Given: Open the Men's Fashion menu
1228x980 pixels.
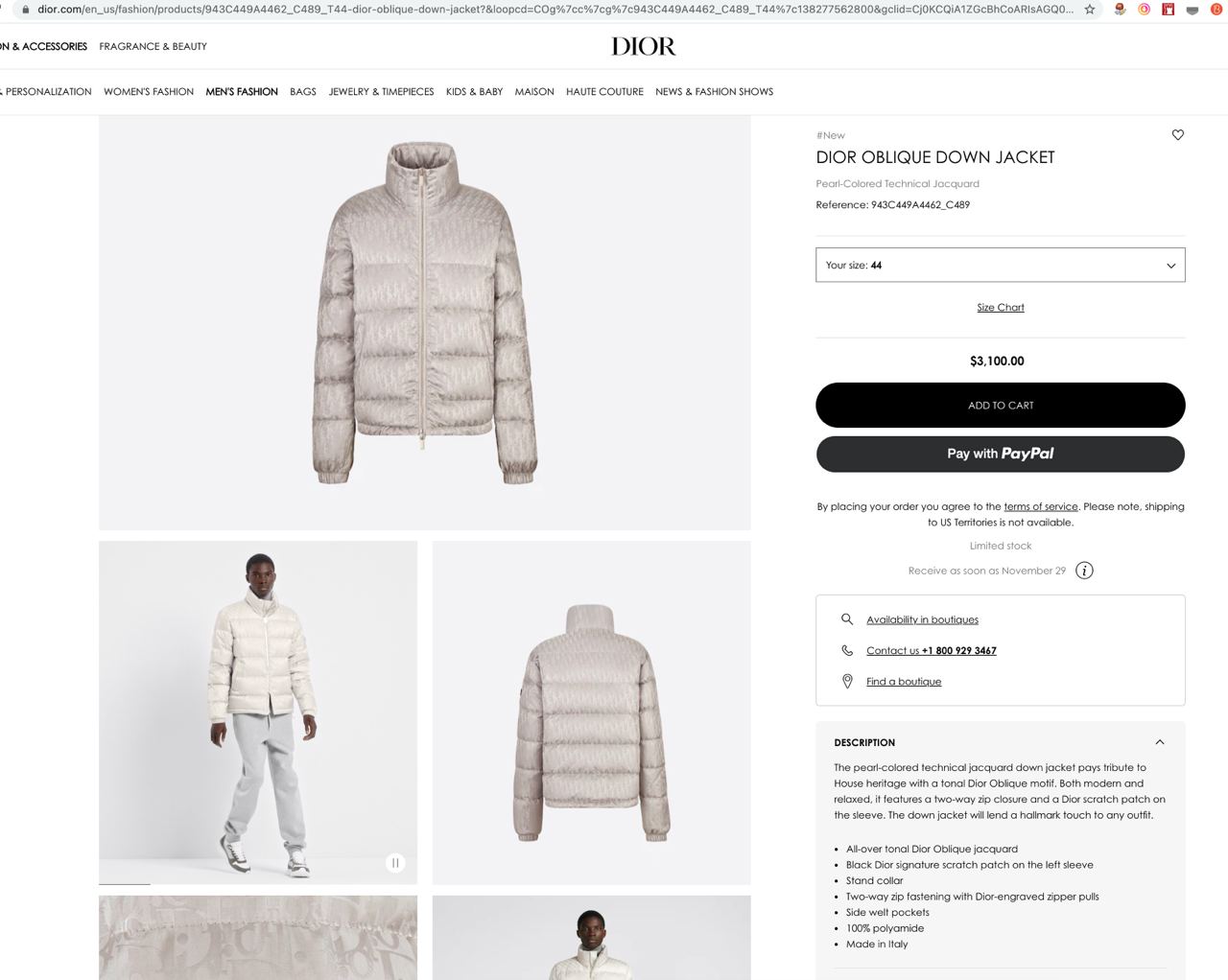Looking at the screenshot, I should (x=242, y=92).
